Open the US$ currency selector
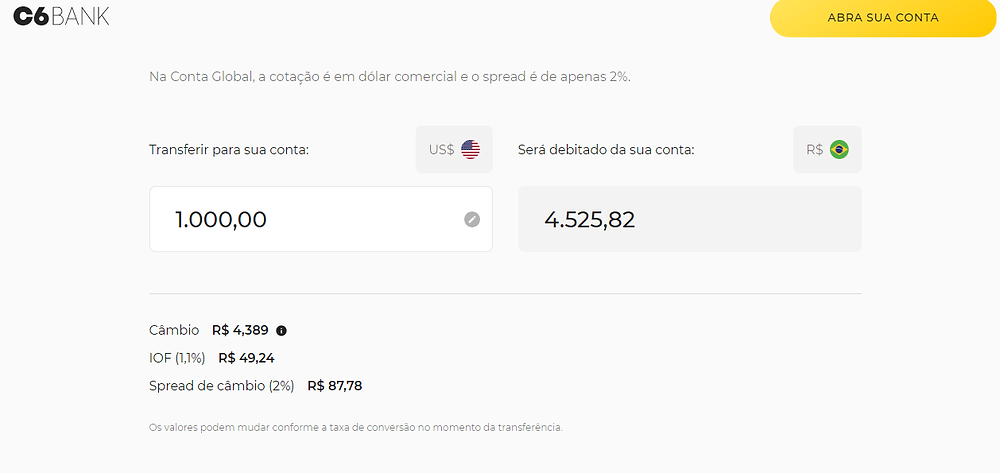Viewport: 1000px width, 473px height. [x=454, y=149]
